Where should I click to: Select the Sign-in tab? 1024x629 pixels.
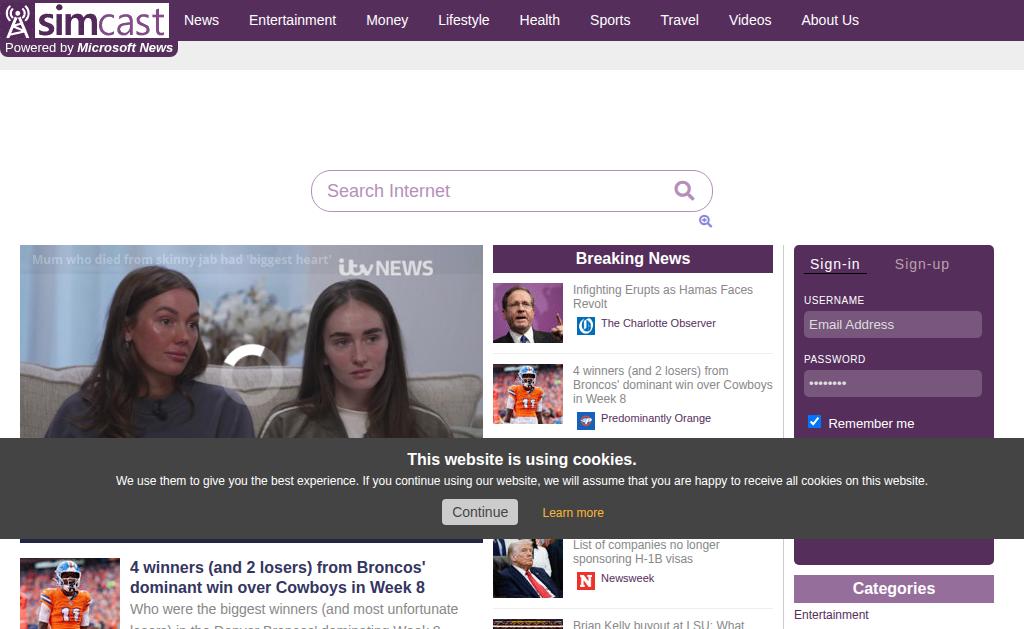[834, 264]
